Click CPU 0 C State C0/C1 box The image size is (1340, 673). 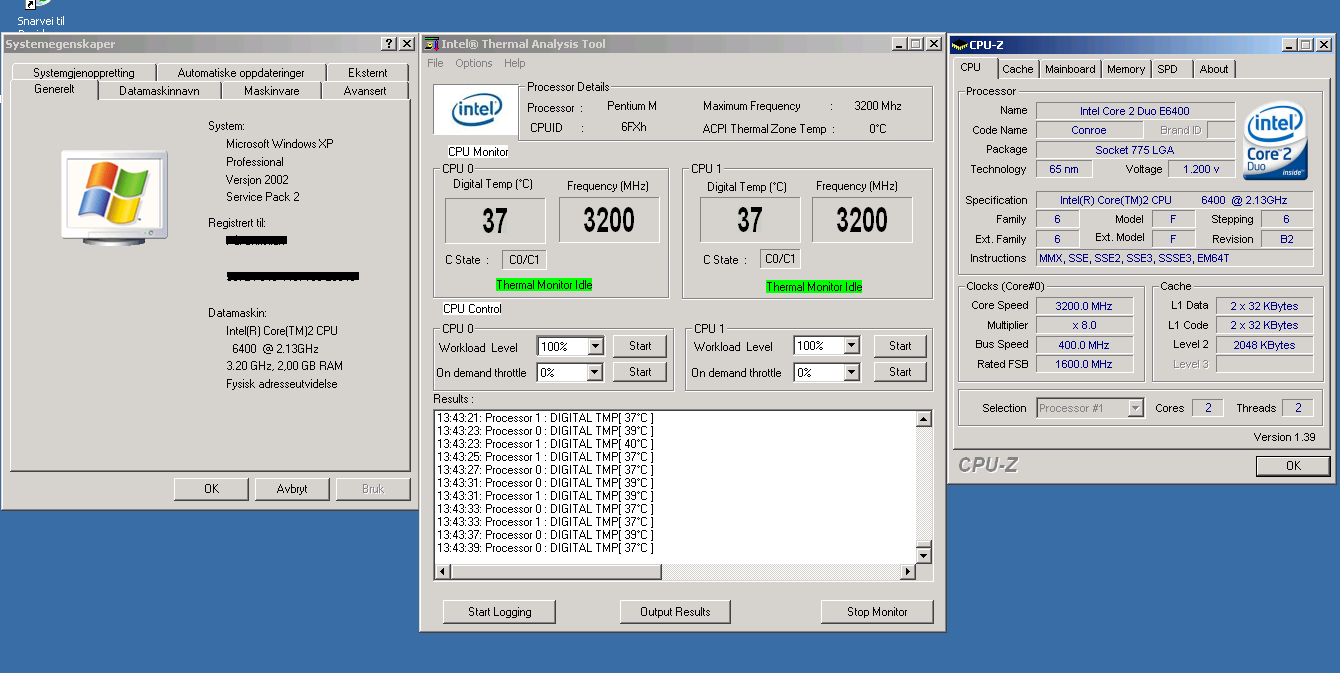(x=525, y=260)
